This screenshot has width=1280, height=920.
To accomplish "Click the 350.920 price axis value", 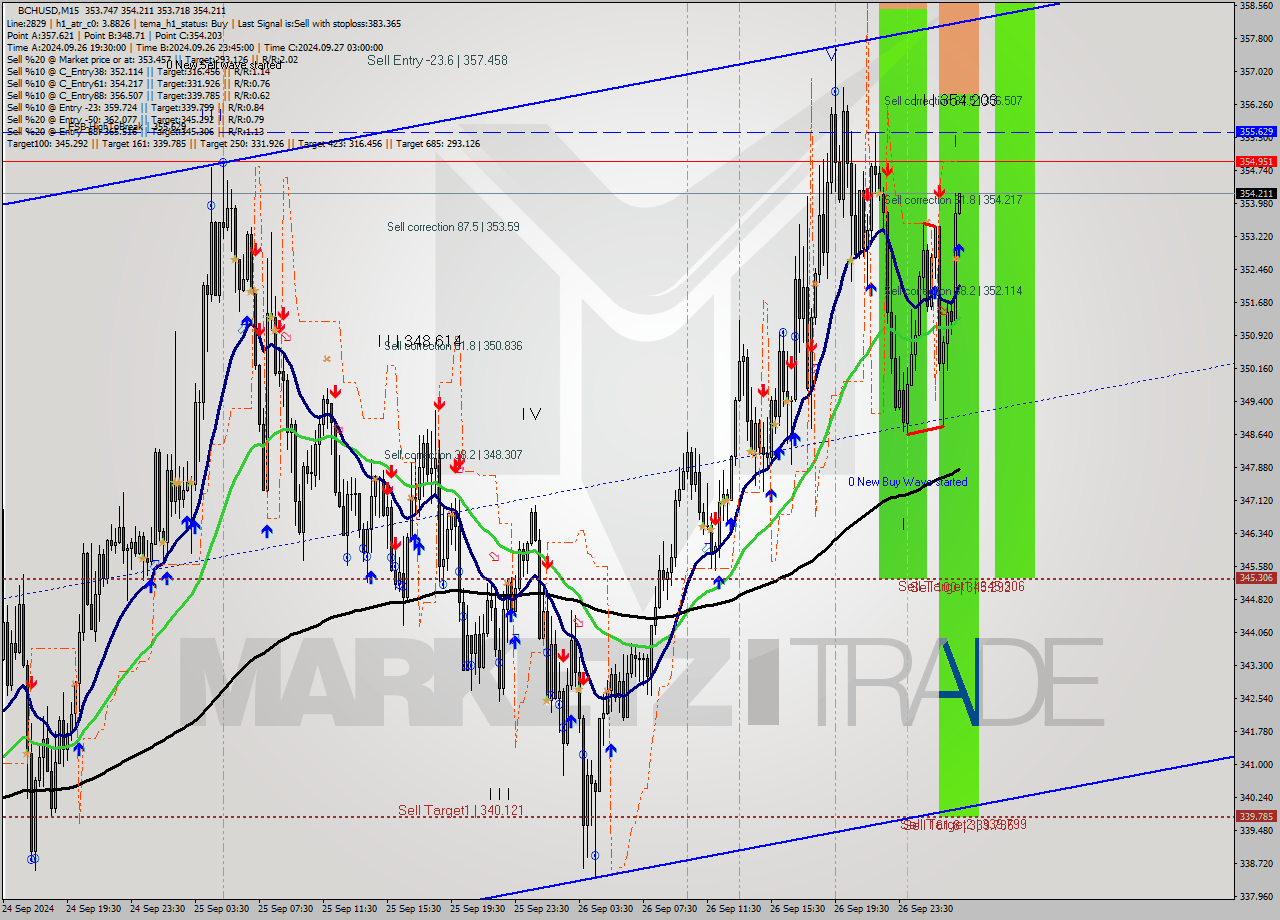I will pyautogui.click(x=1256, y=335).
